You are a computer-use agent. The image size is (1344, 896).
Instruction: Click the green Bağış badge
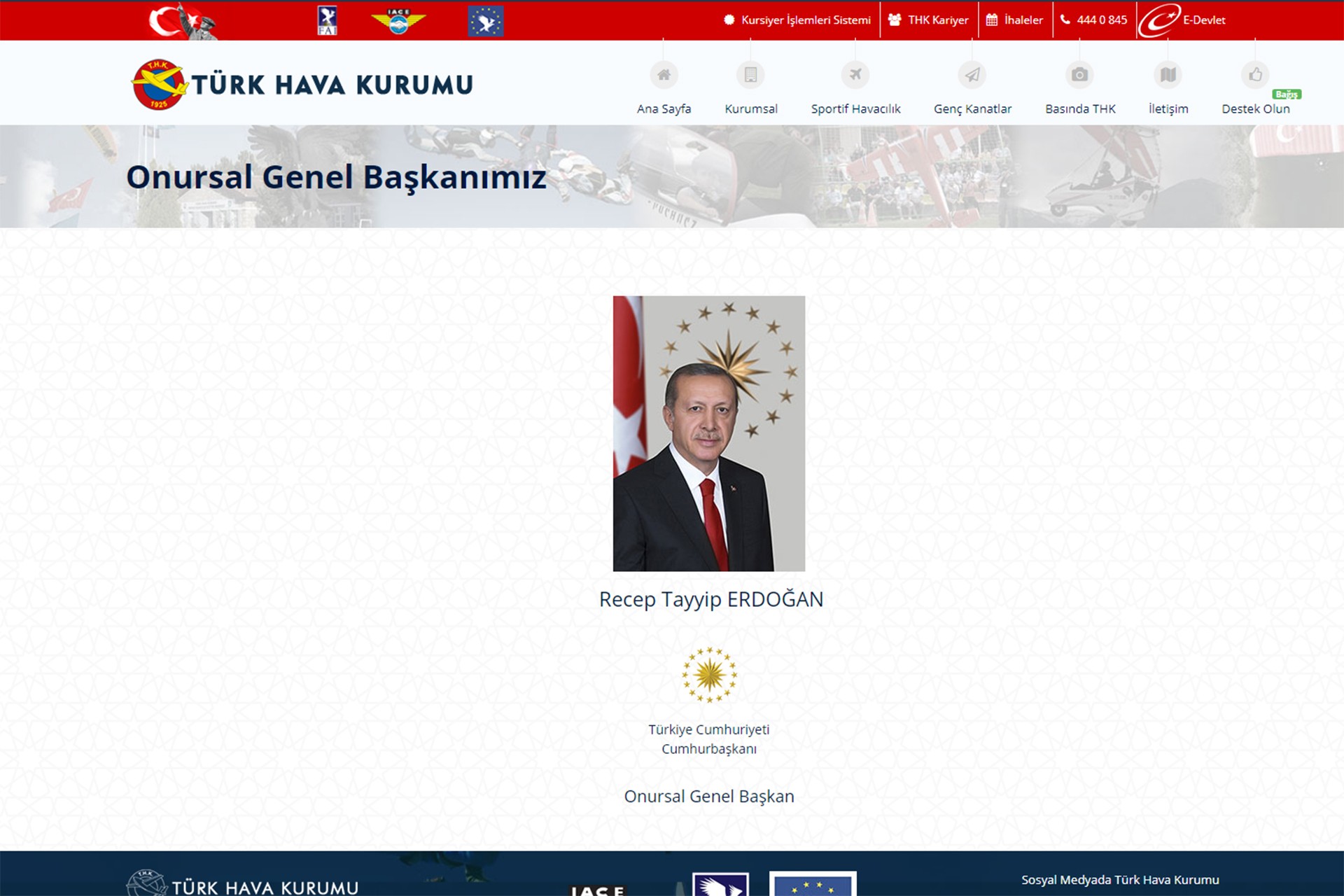1287,94
